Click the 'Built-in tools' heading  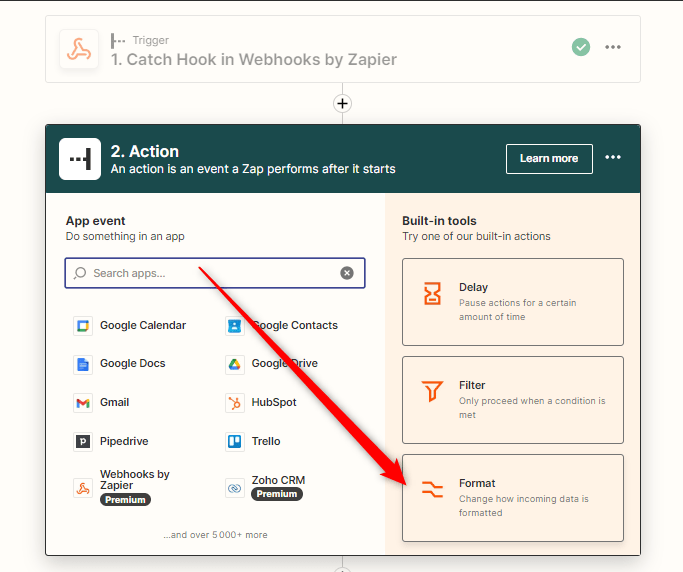(x=439, y=221)
